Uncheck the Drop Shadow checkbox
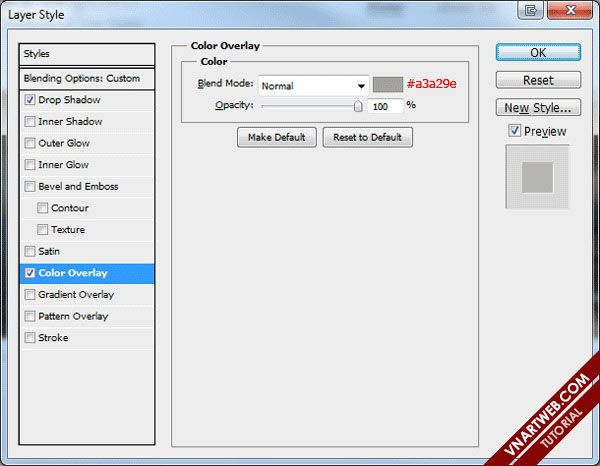 [30, 100]
